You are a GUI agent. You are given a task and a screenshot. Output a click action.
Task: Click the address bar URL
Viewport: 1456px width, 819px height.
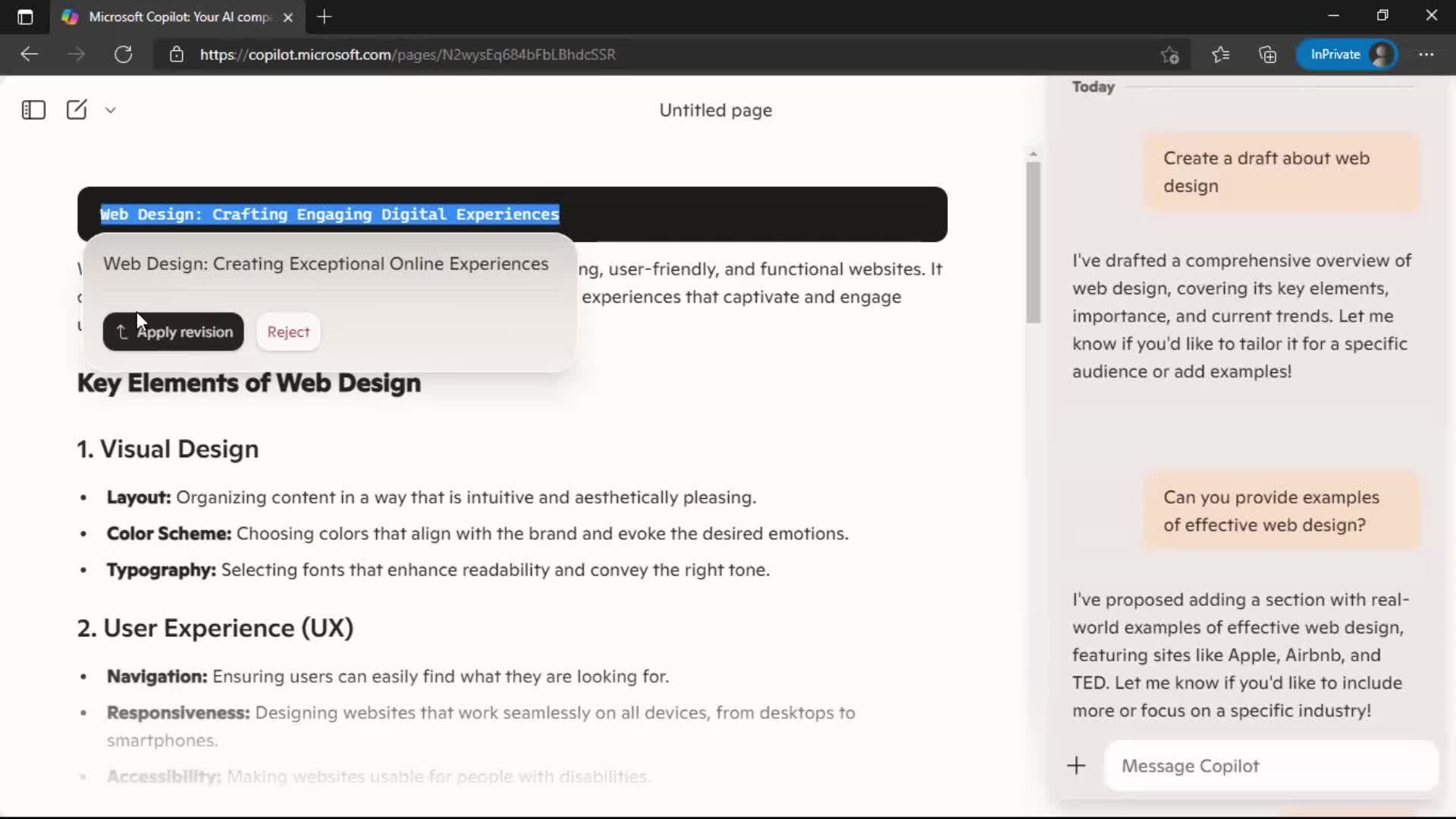click(x=408, y=55)
